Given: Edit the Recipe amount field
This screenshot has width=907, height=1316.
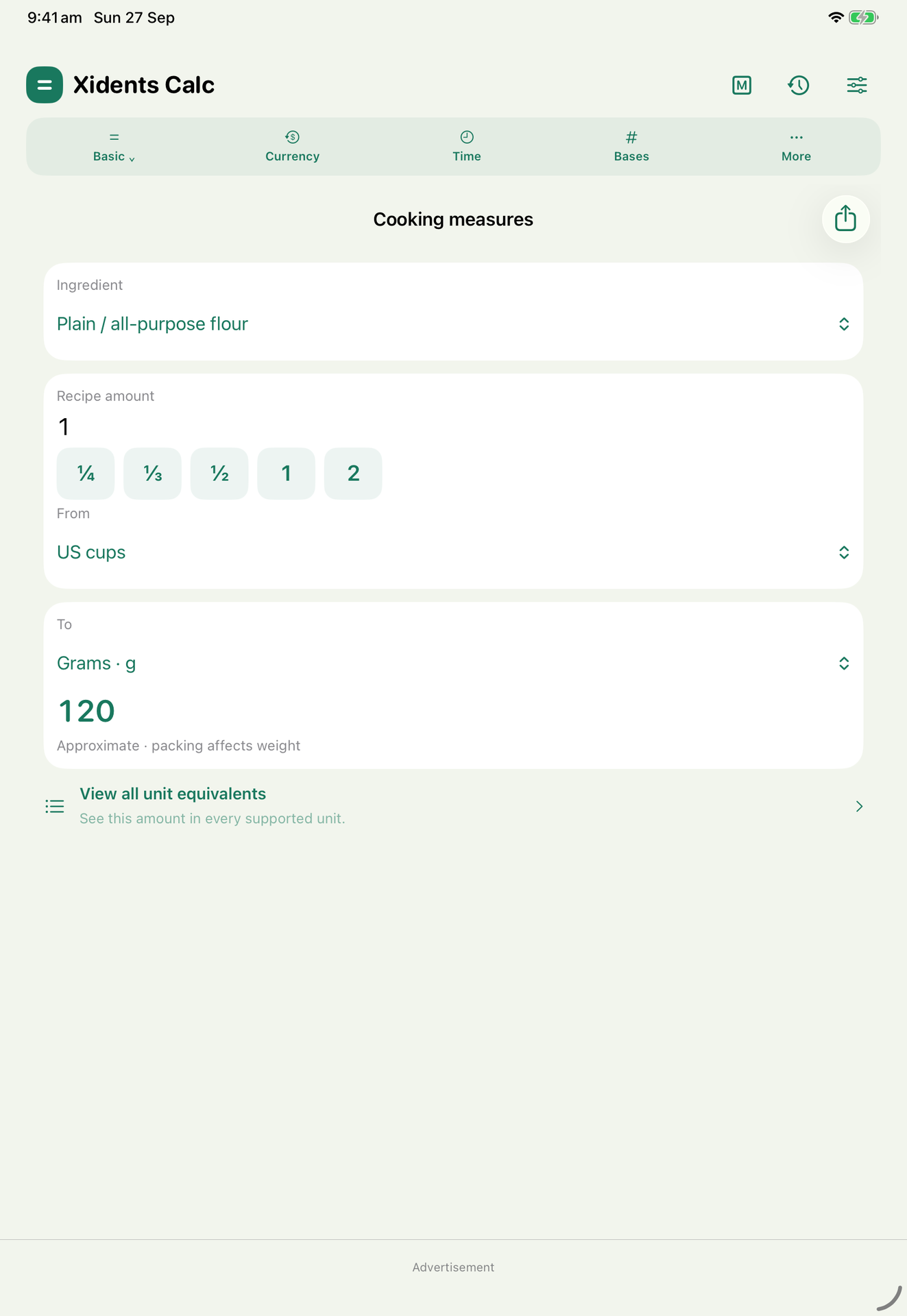Looking at the screenshot, I should click(453, 427).
